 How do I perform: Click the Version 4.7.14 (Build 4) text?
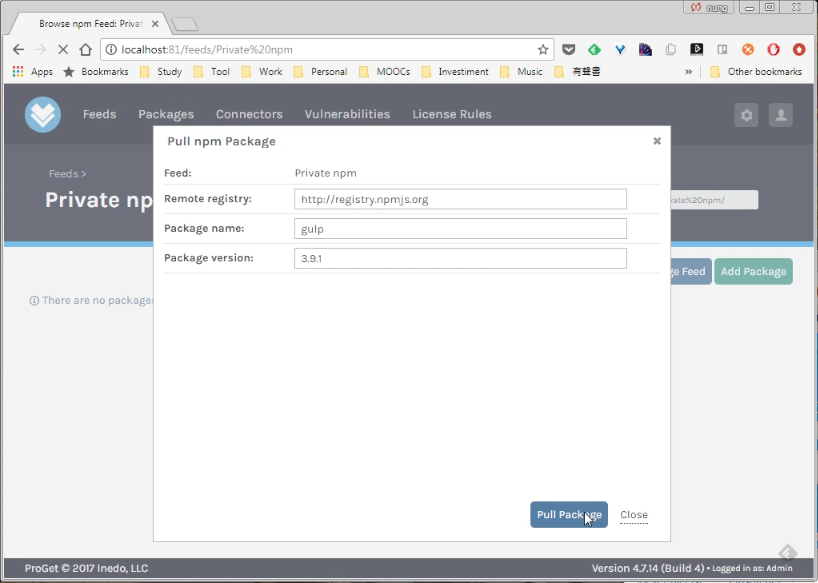coord(648,568)
